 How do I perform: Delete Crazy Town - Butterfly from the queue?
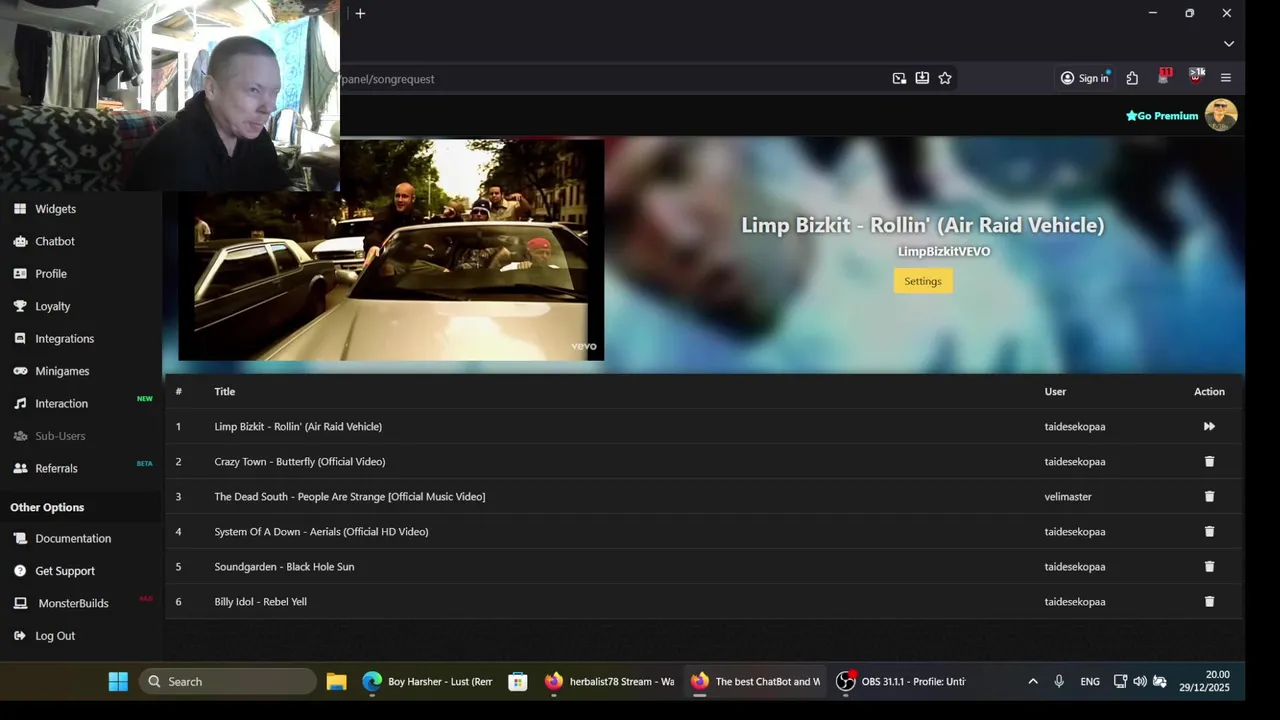pyautogui.click(x=1209, y=462)
